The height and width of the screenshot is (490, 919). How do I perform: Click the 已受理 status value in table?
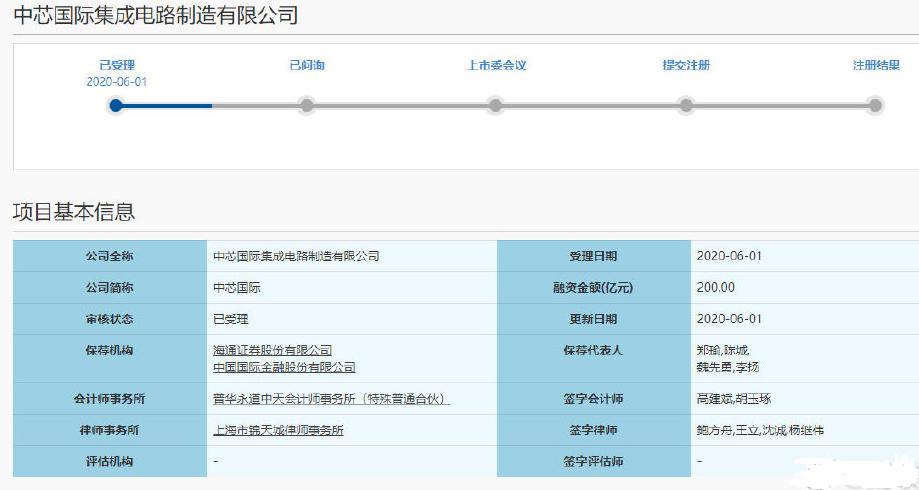[231, 319]
